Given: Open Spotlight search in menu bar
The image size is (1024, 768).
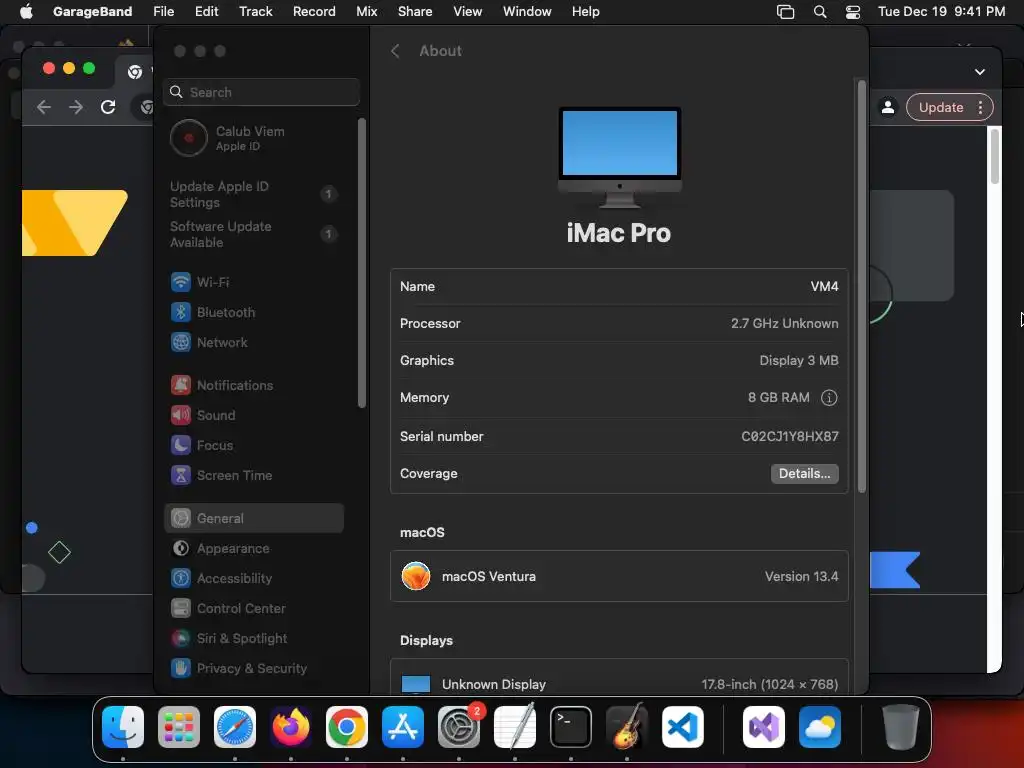Looking at the screenshot, I should point(820,11).
